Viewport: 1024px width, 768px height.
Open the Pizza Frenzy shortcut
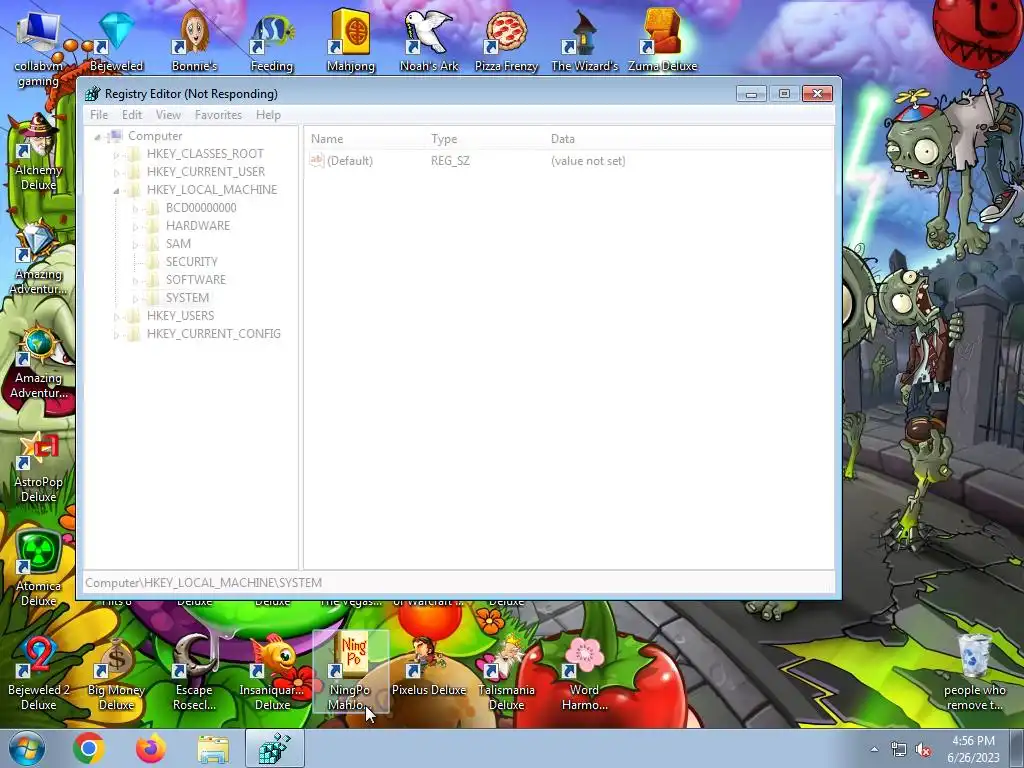506,39
